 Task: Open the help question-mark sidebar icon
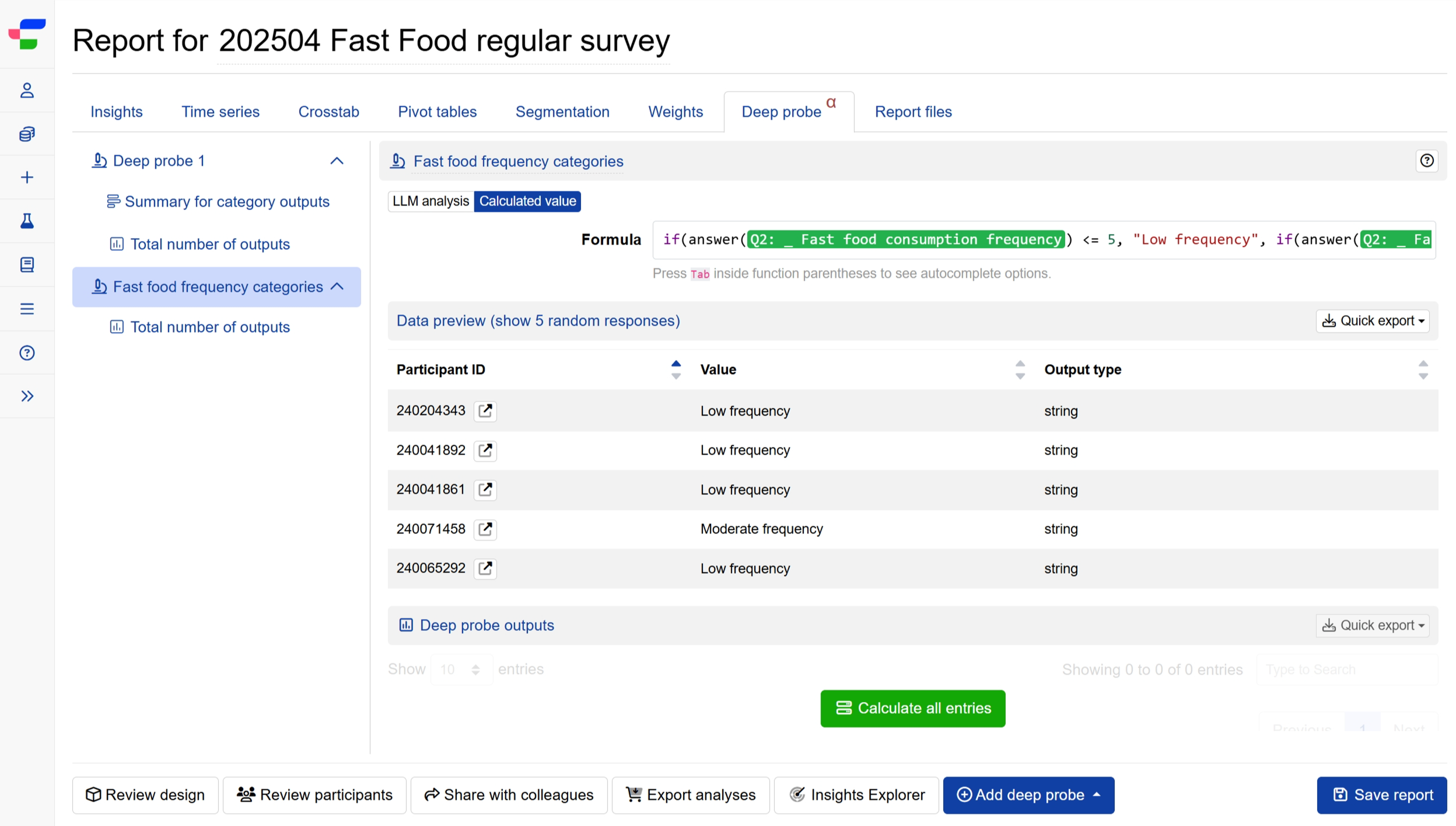26,353
